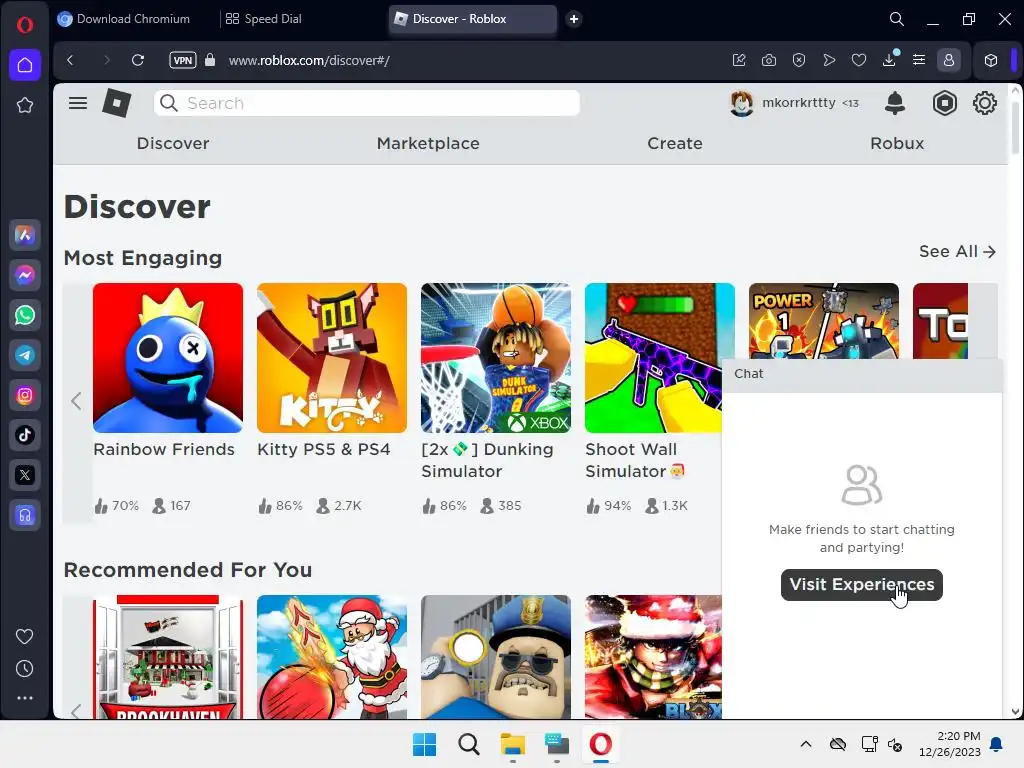
Task: Click the share page icon in the address bar
Action: pyautogui.click(x=739, y=60)
